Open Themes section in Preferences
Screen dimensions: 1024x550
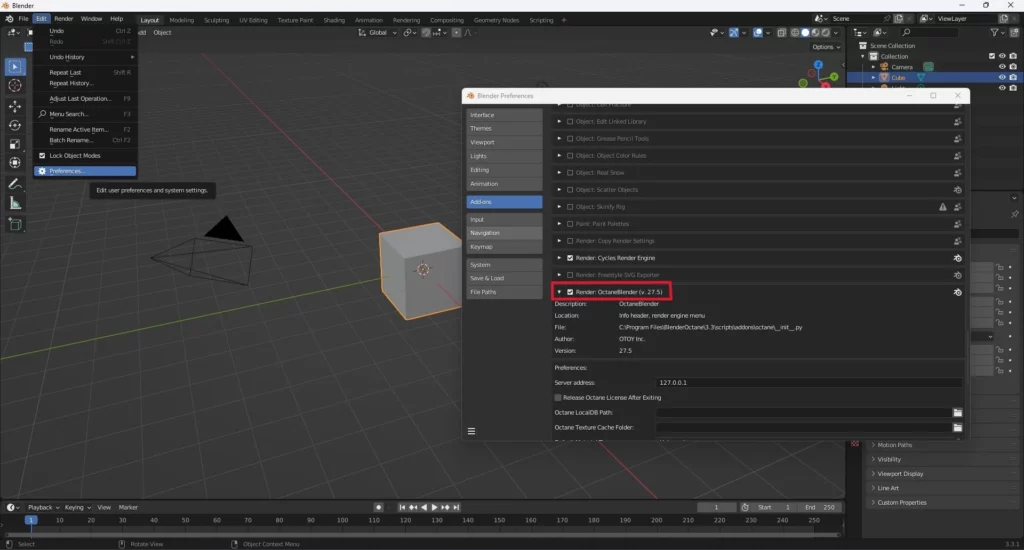tap(504, 129)
